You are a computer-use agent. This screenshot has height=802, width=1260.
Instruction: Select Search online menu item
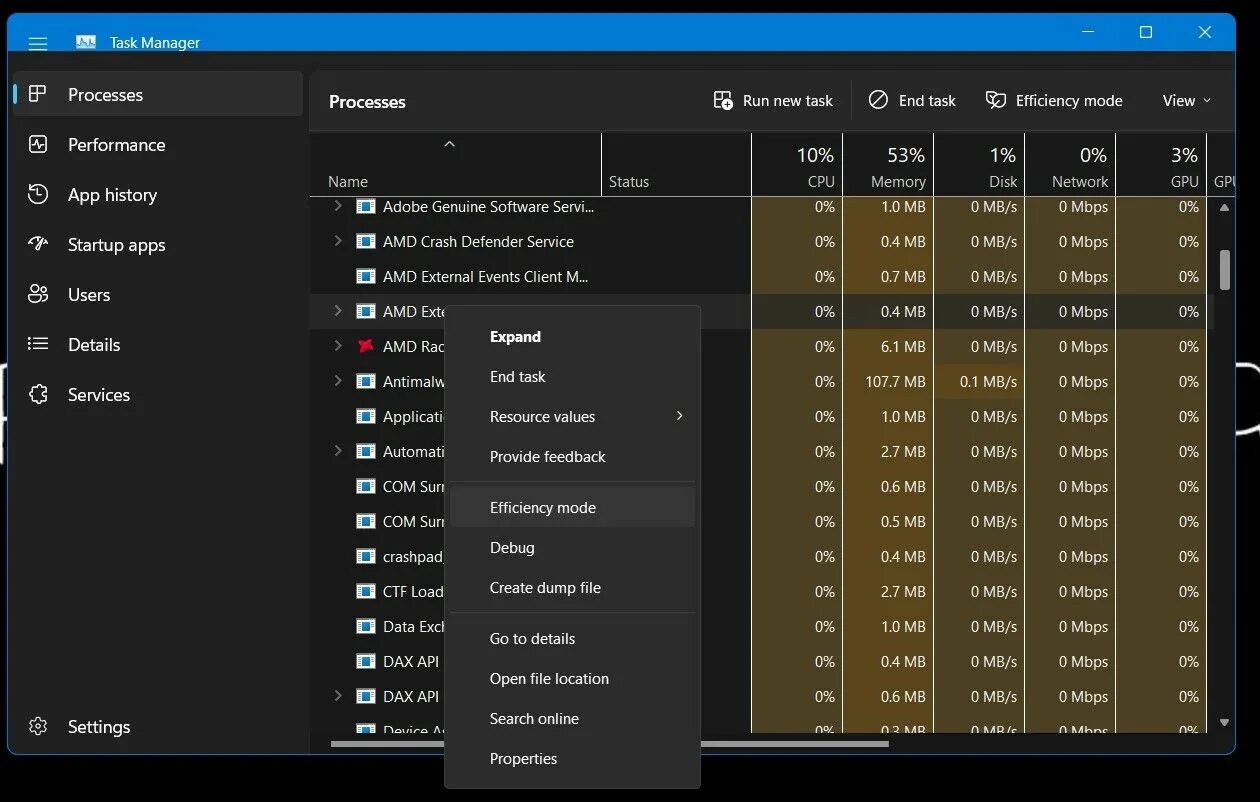(x=572, y=719)
